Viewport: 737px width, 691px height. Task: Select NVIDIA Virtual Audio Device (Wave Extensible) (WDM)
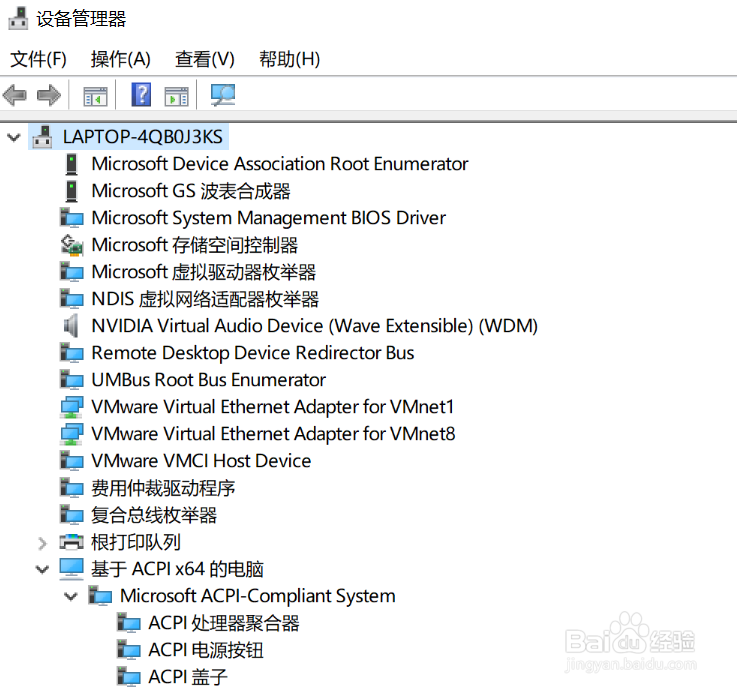click(314, 326)
